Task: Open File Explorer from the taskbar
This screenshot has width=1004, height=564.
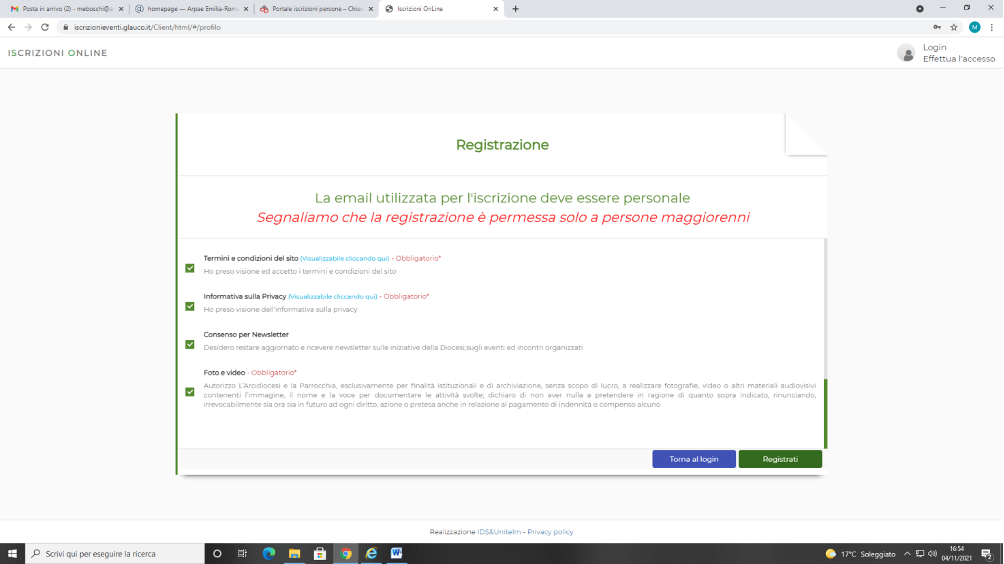Action: coord(294,553)
